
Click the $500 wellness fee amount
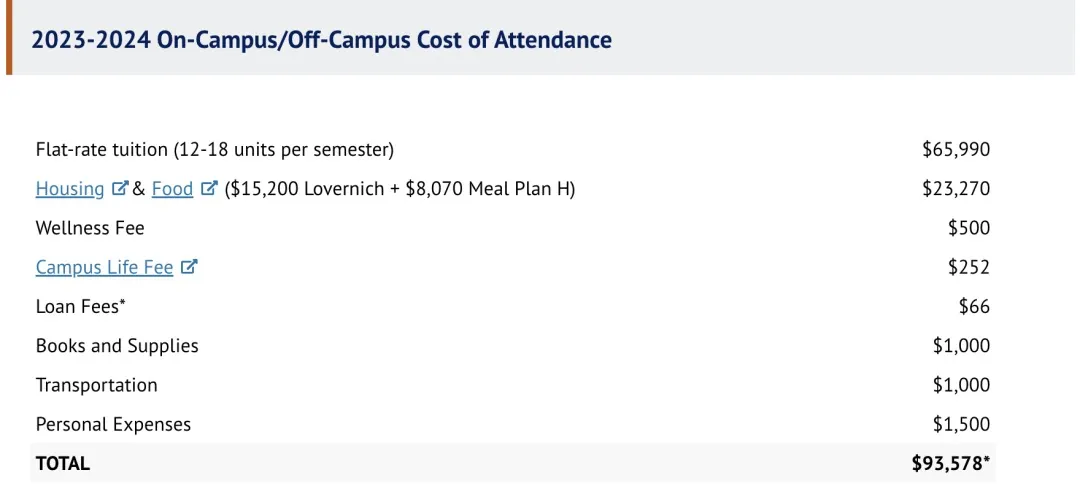click(x=969, y=228)
